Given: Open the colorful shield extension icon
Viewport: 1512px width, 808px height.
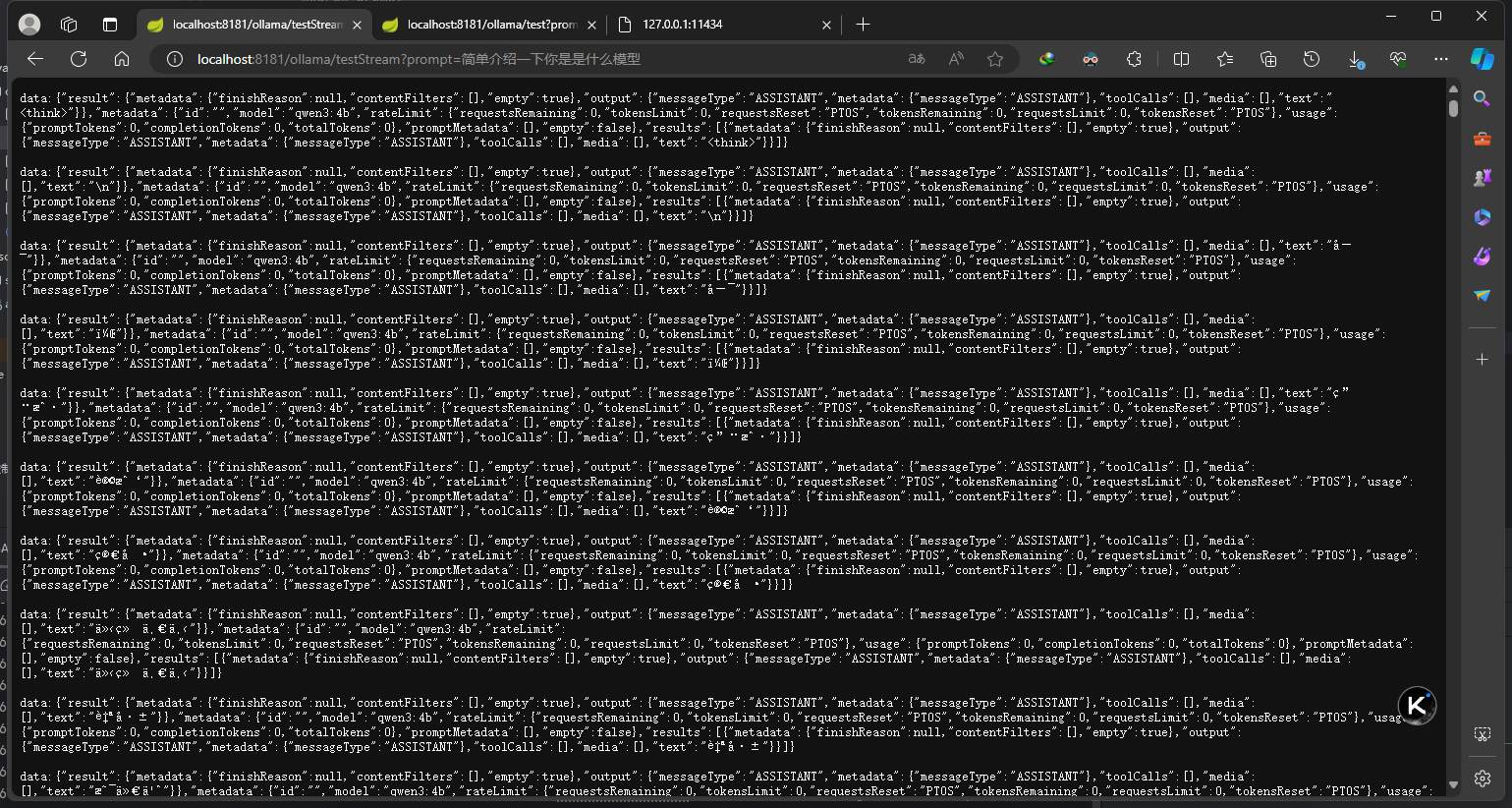Looking at the screenshot, I should pos(1047,59).
